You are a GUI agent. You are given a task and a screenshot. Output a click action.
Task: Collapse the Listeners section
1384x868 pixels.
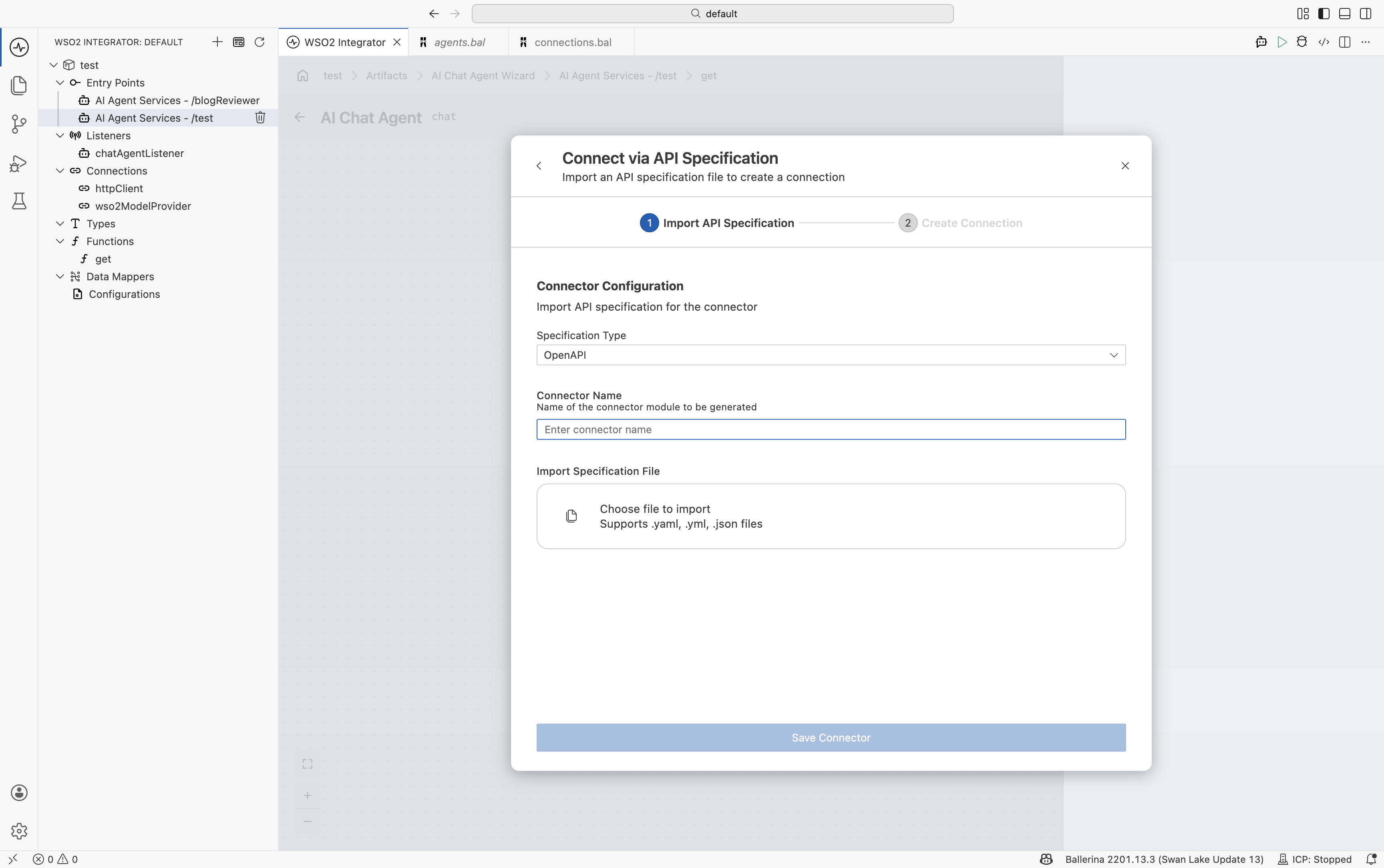point(60,135)
